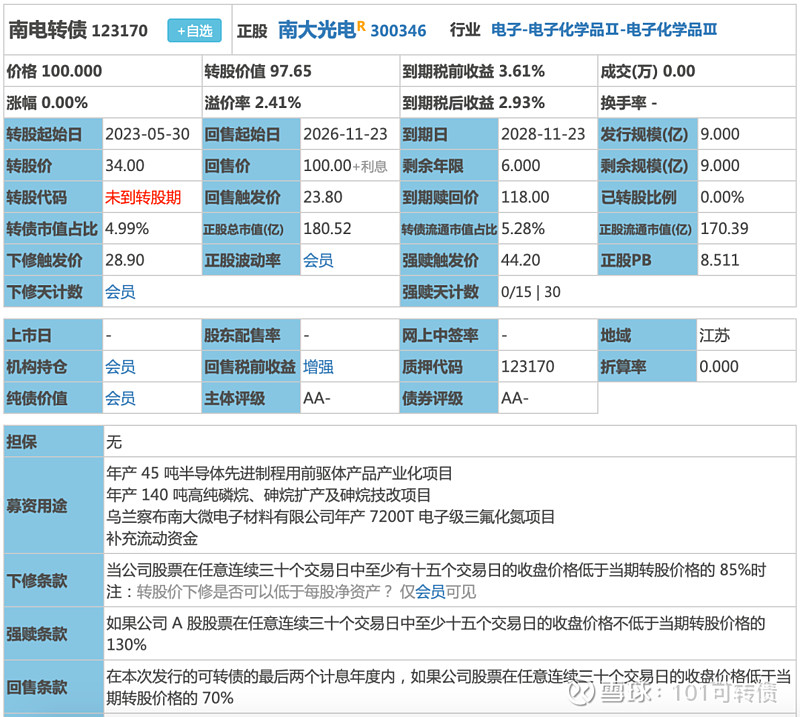The height and width of the screenshot is (717, 800).
Task: Click the 募资用途 row label
Action: [x=54, y=506]
